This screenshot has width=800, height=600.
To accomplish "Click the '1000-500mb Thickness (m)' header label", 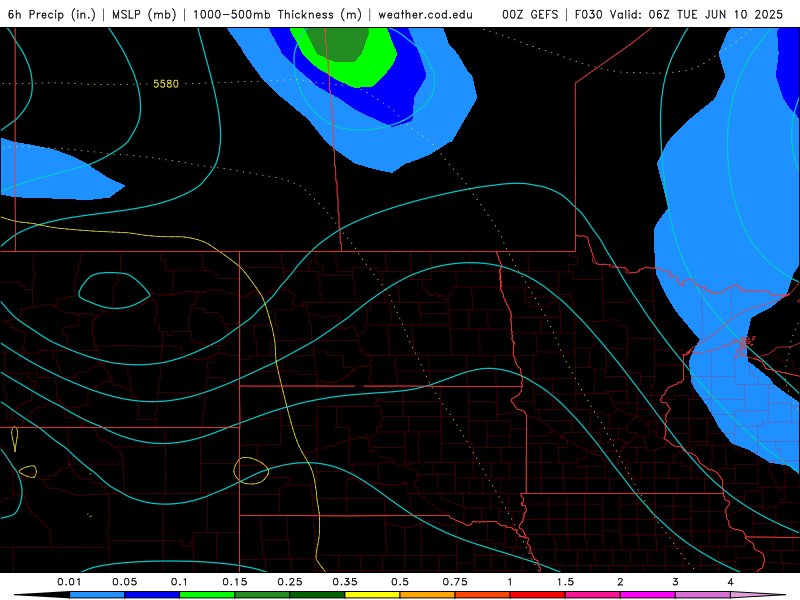I will (x=278, y=14).
